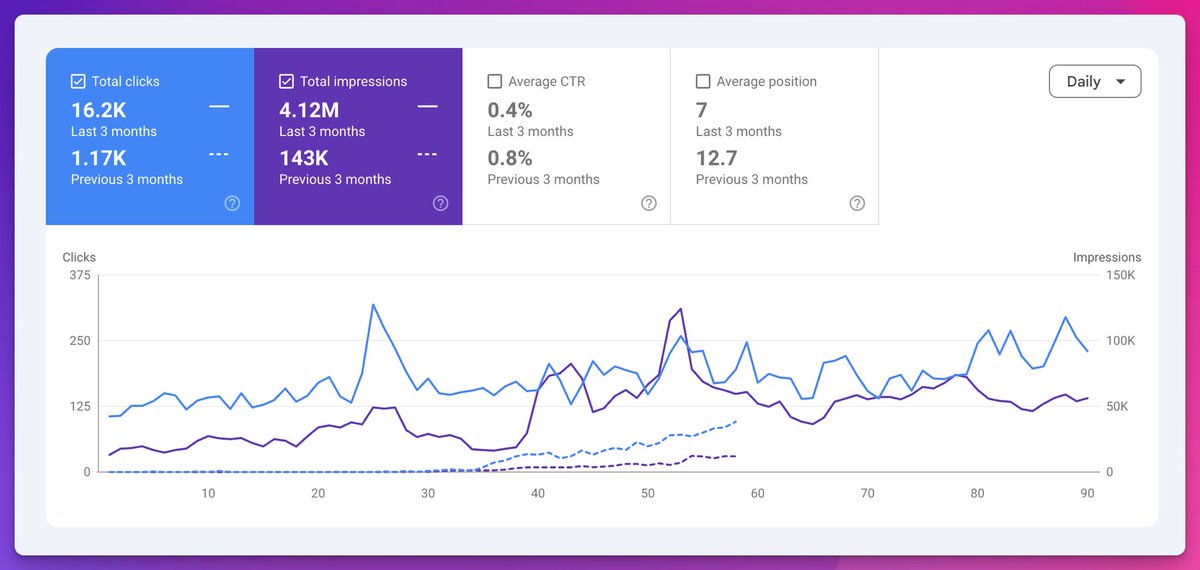Uncheck the Total clicks checkbox
Viewport: 1200px width, 570px height.
pyautogui.click(x=78, y=81)
